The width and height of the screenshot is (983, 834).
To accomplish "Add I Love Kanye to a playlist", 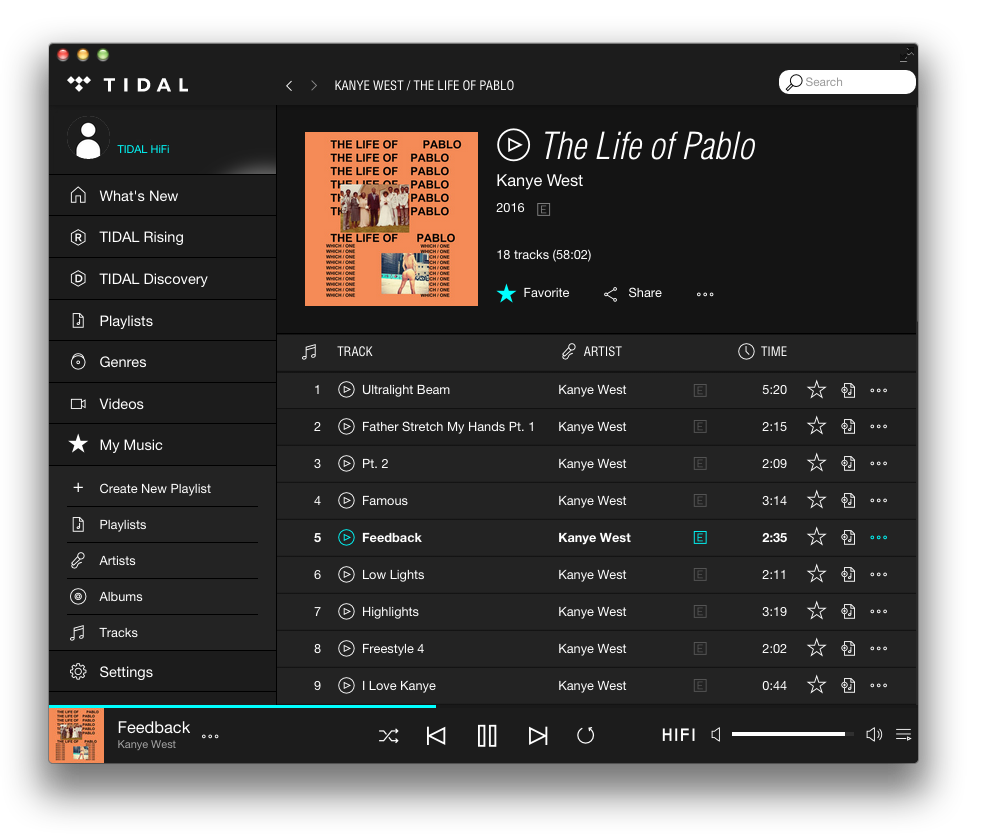I will 848,686.
